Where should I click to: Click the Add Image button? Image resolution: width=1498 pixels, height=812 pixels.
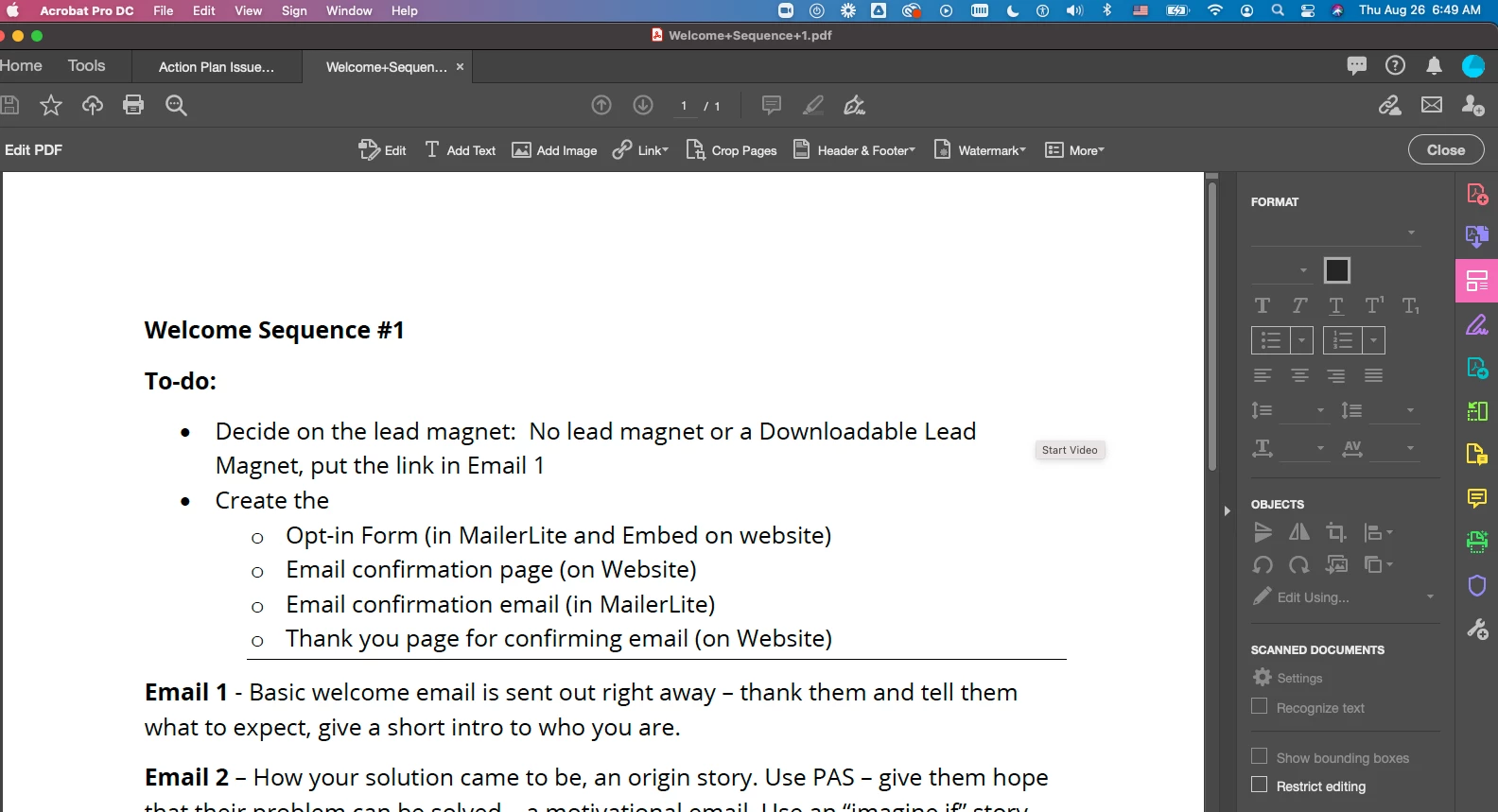[554, 150]
